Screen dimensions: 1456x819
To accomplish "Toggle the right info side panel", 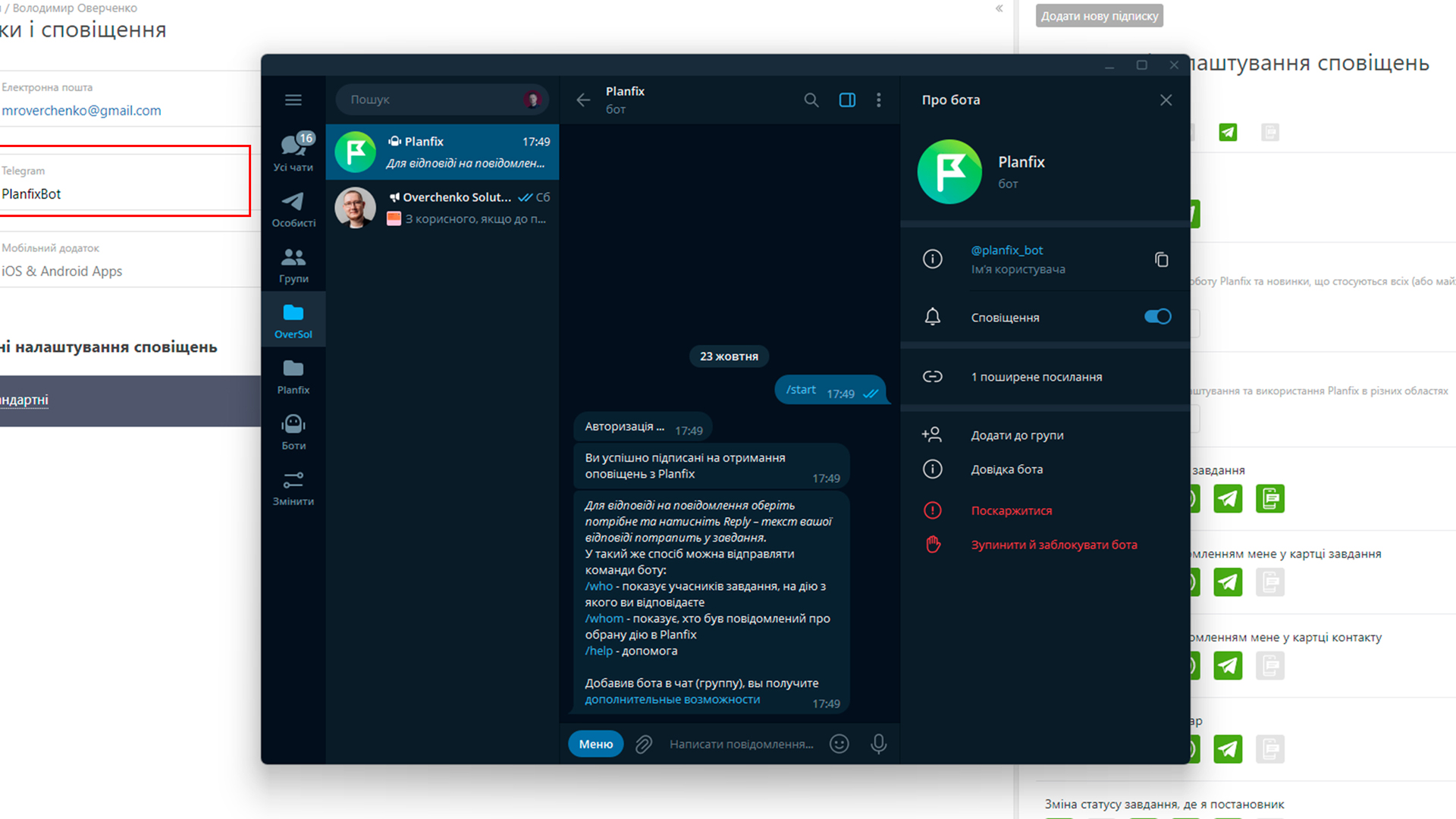I will click(847, 100).
